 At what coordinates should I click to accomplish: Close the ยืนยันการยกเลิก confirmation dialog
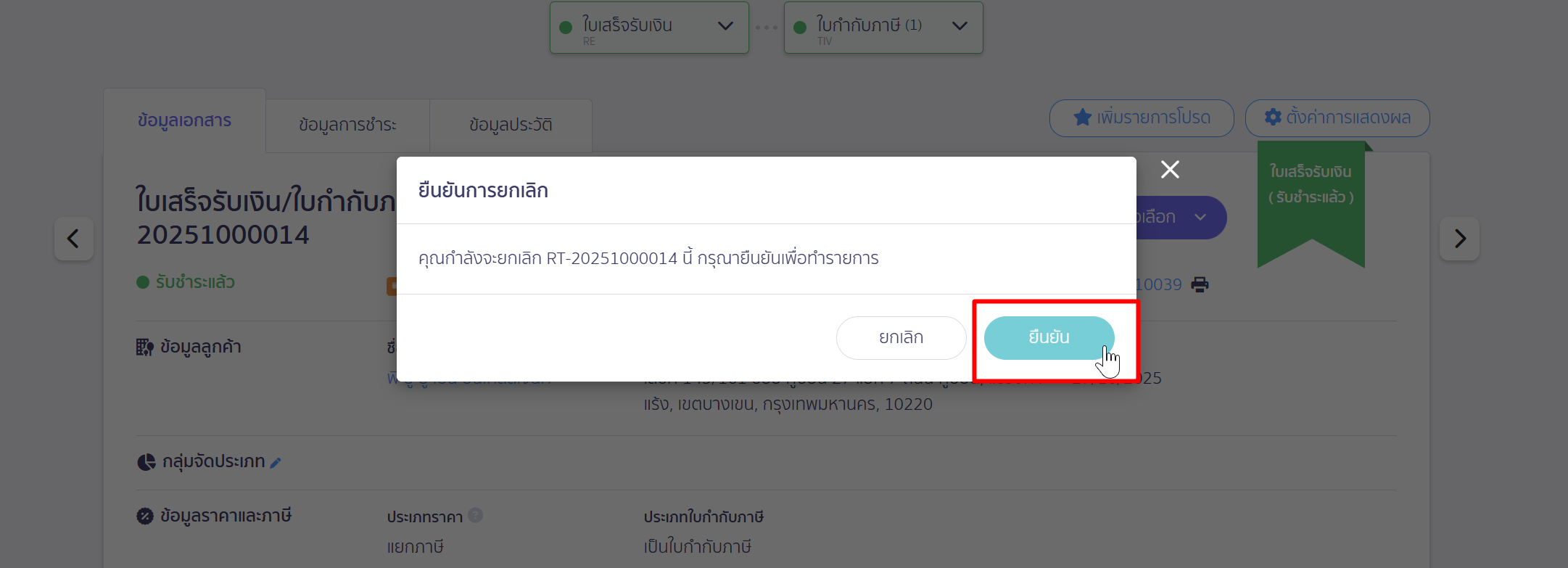tap(1170, 169)
